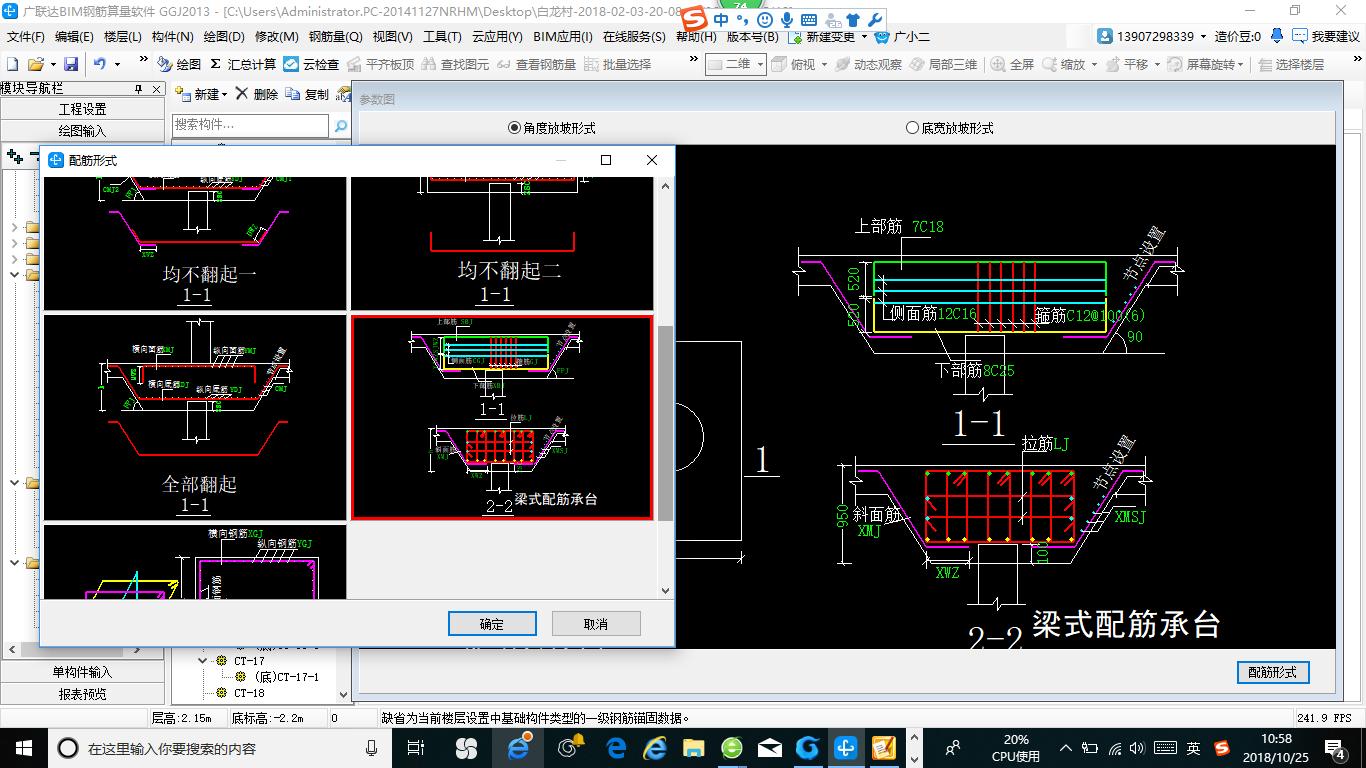Expand the 新建 dropdown arrow
Viewport: 1366px width, 768px height.
(x=225, y=94)
